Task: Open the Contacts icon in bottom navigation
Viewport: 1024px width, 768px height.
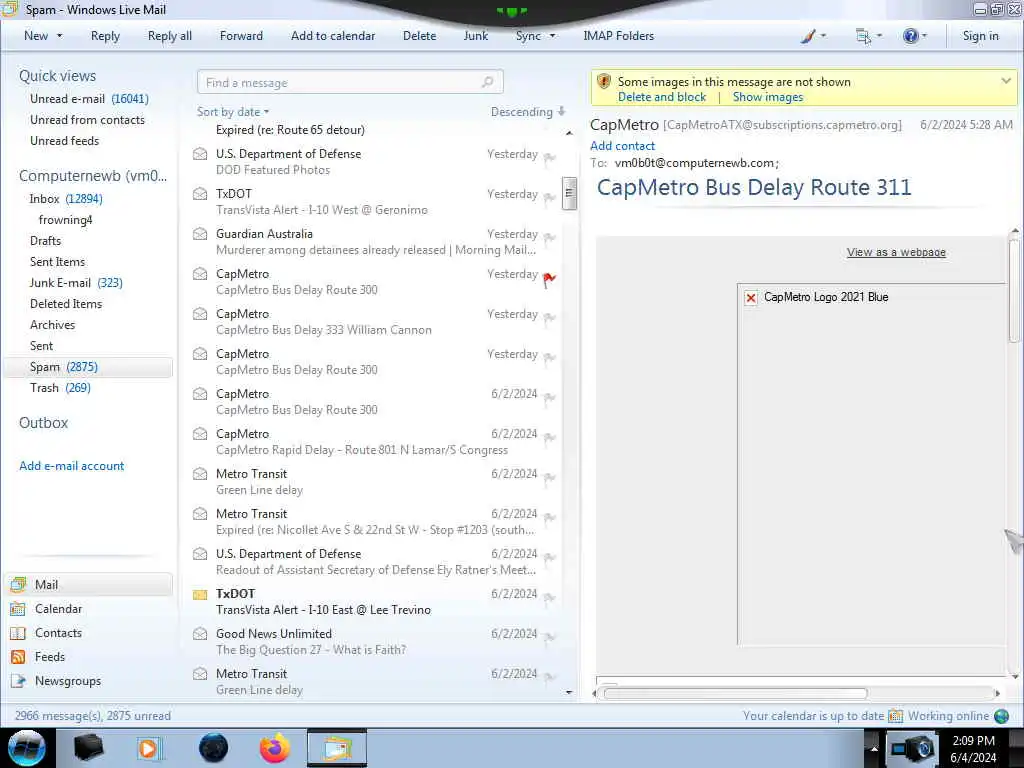Action: point(18,633)
